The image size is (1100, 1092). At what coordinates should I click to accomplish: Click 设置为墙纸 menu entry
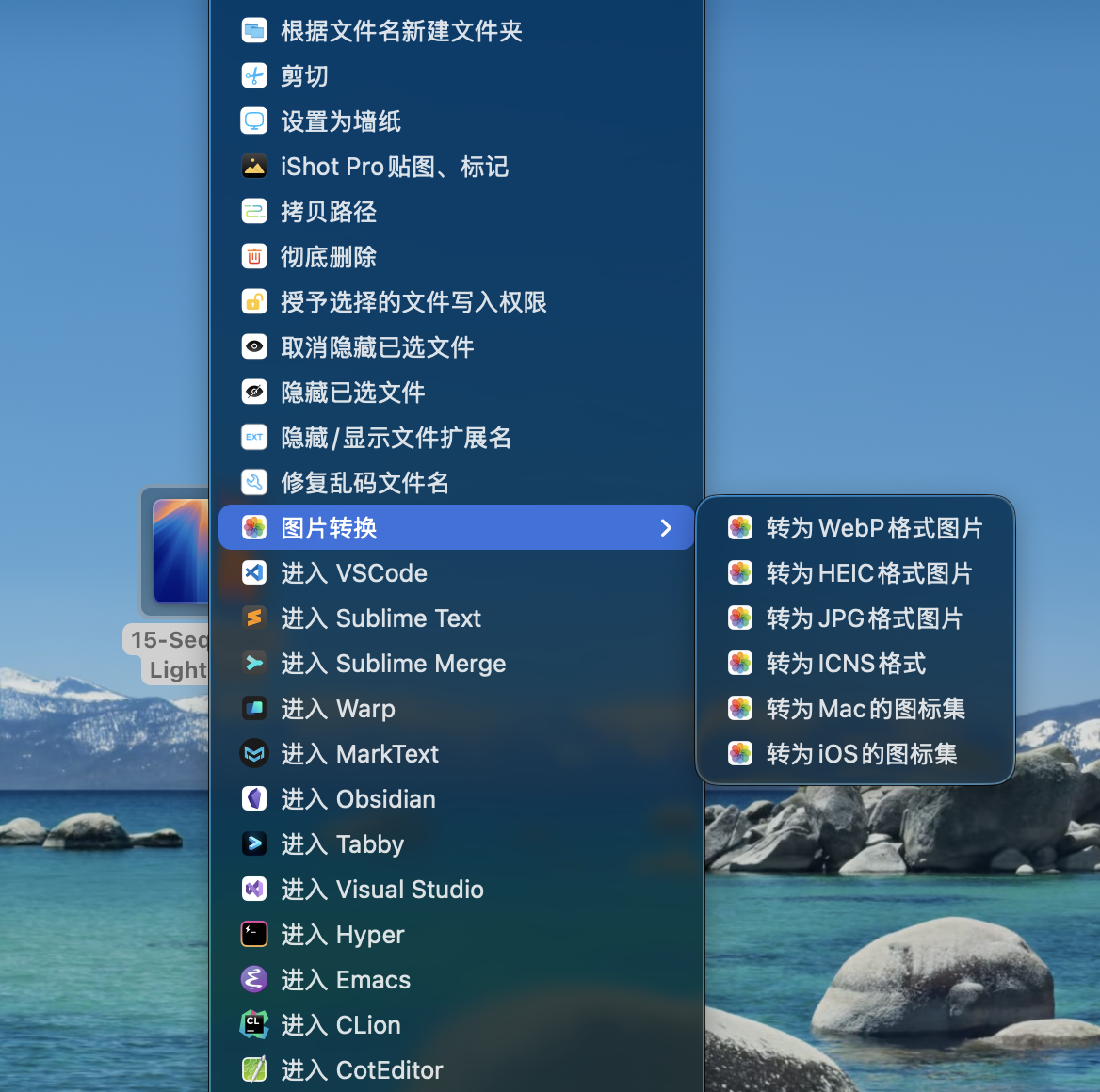pos(340,121)
